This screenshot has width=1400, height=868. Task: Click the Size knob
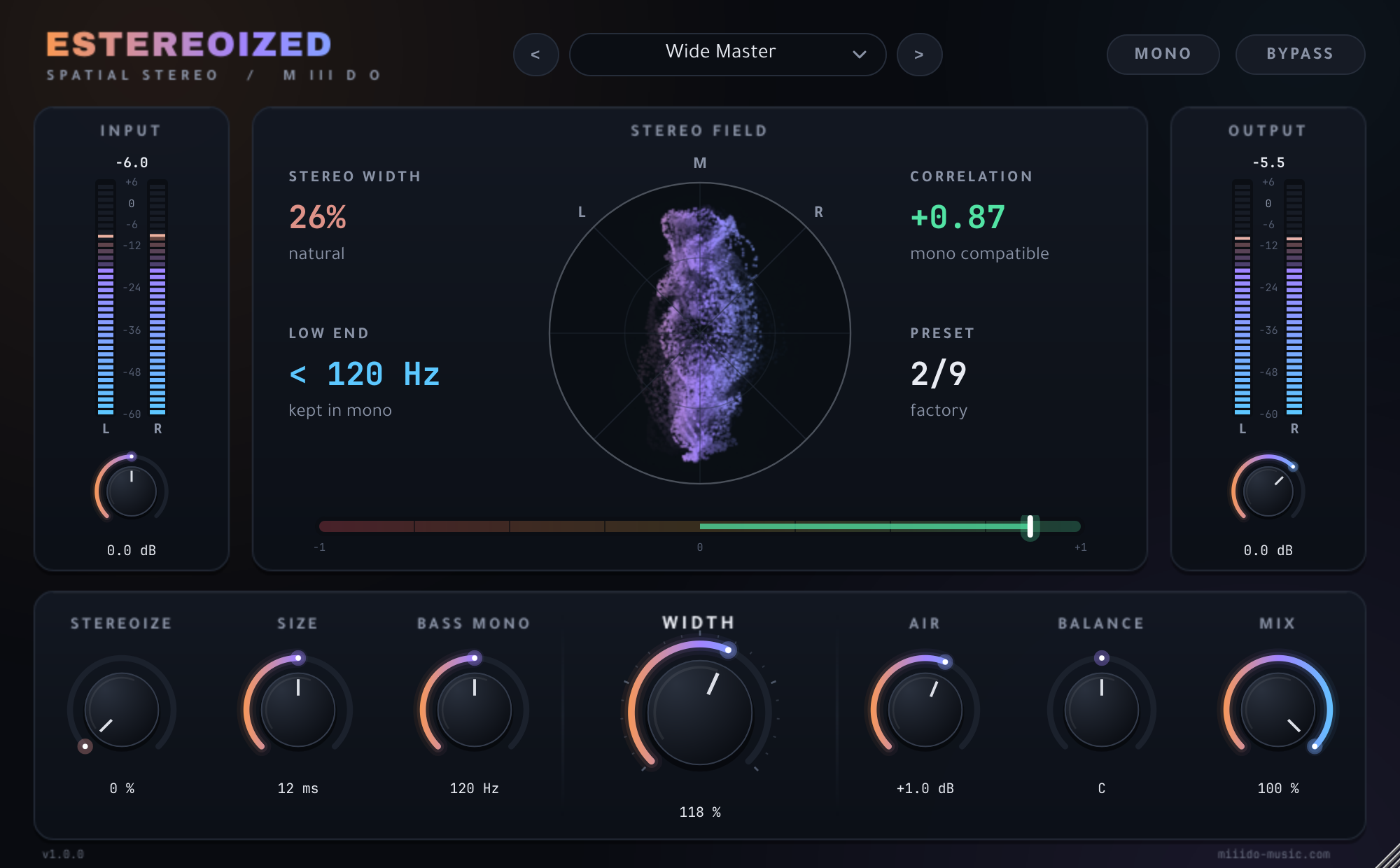pos(298,710)
